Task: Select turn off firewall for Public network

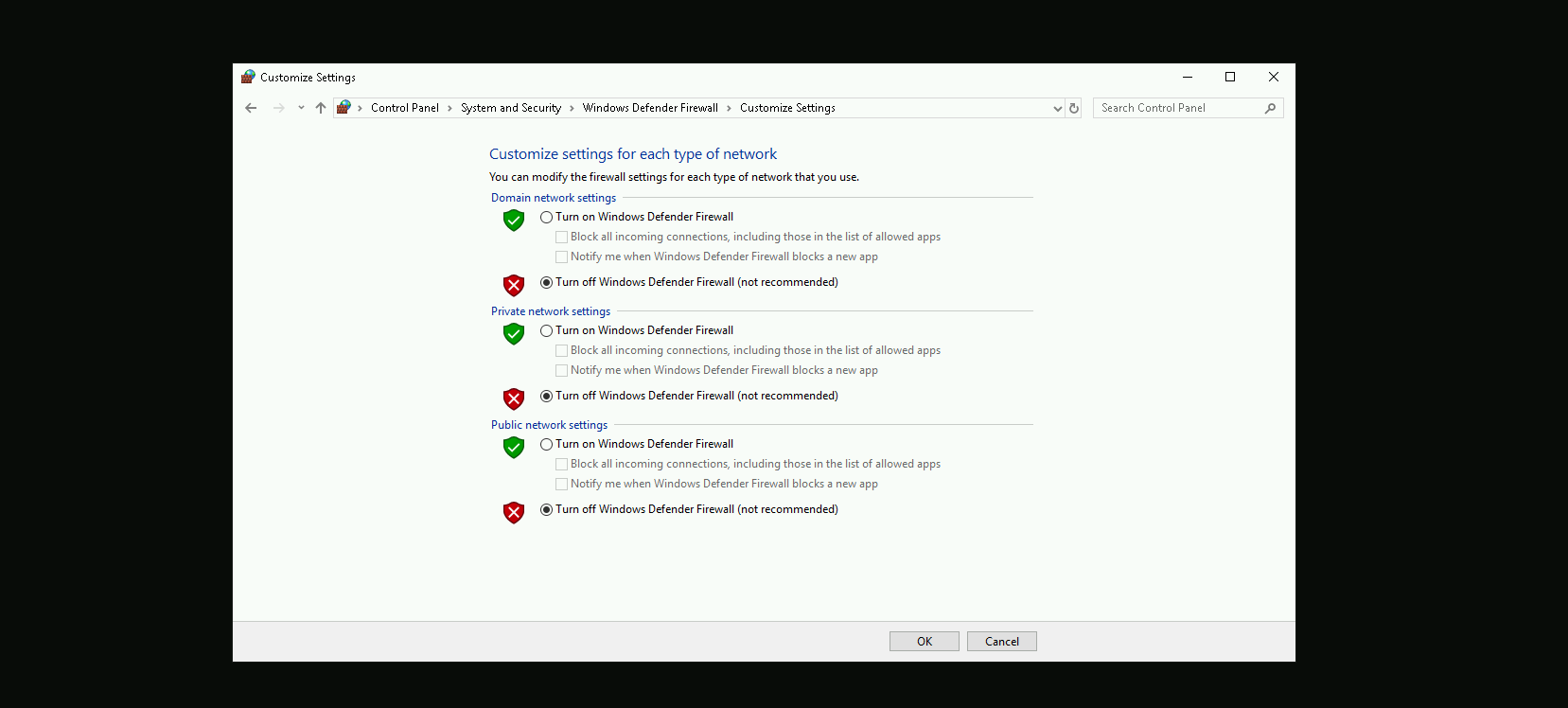Action: [x=547, y=509]
